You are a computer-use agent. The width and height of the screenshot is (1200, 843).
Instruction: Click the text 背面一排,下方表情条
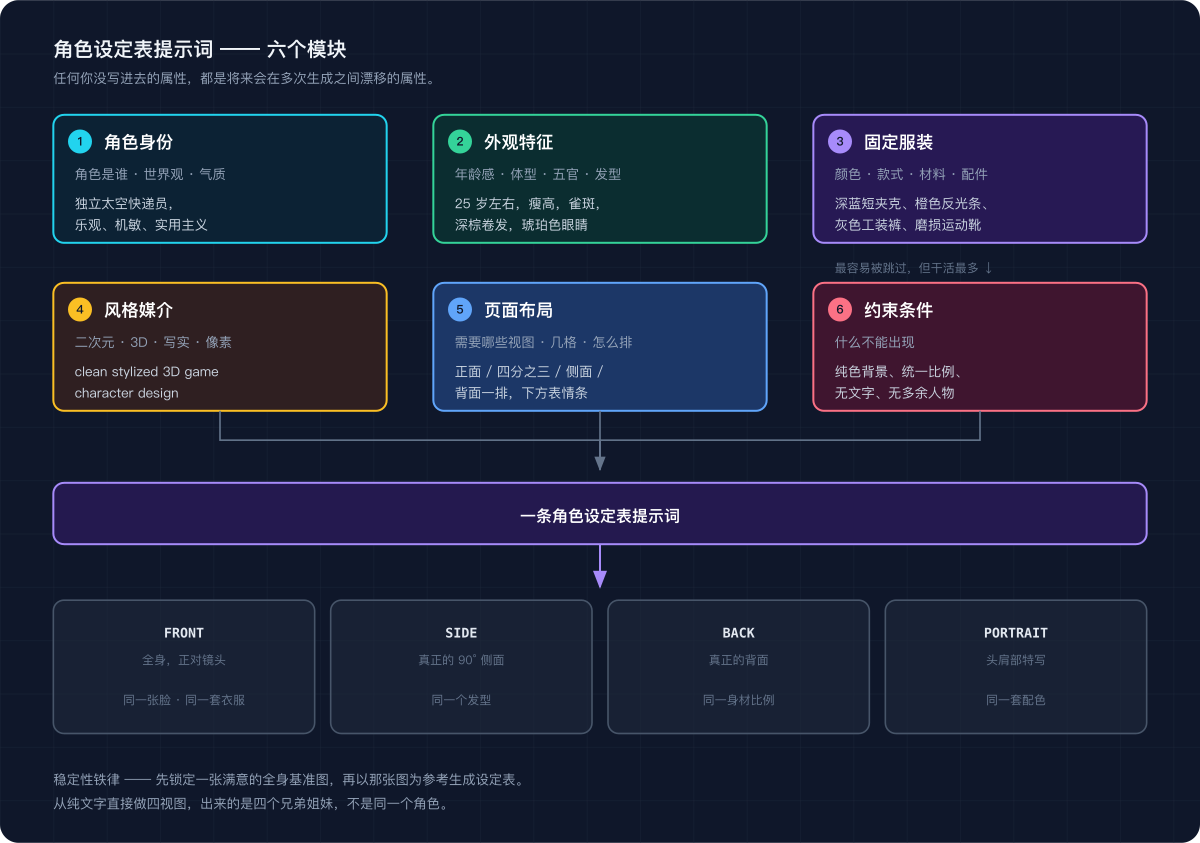[521, 393]
